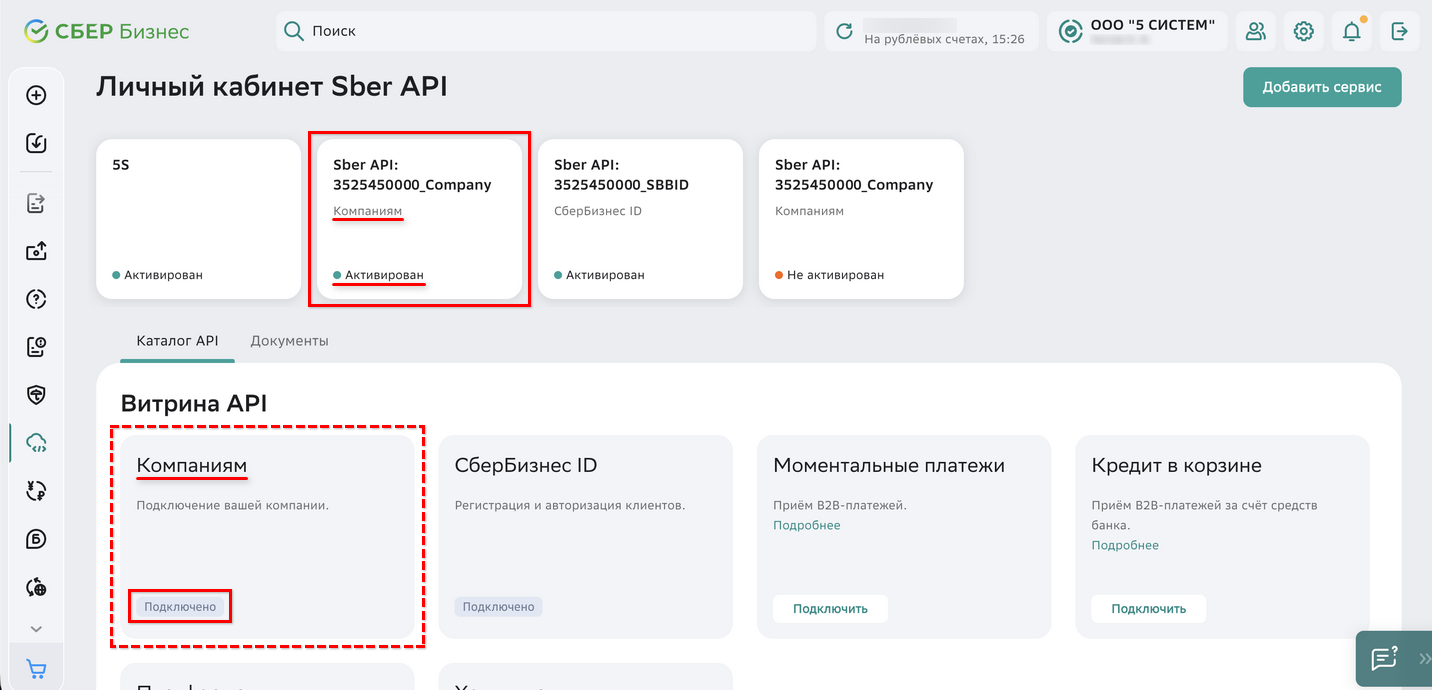This screenshot has height=690, width=1432.
Task: Open the not activated 3525450000_Company card
Action: 862,219
